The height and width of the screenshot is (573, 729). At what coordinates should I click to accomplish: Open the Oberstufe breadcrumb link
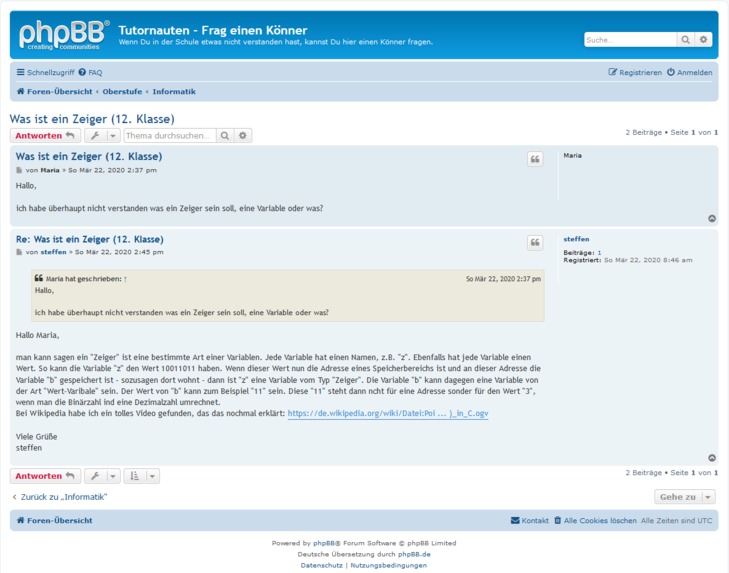(122, 92)
